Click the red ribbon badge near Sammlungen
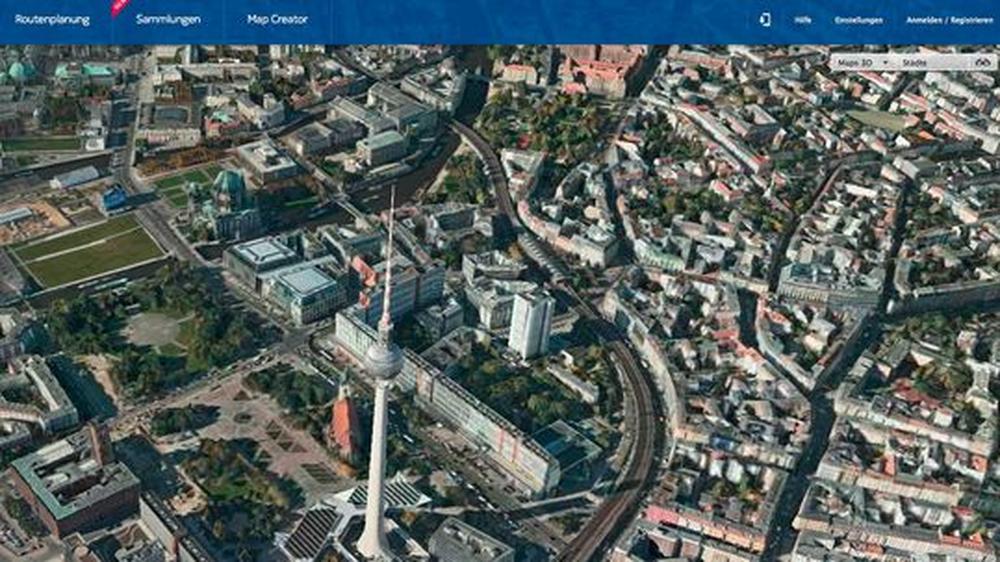The height and width of the screenshot is (562, 1000). click(120, 6)
